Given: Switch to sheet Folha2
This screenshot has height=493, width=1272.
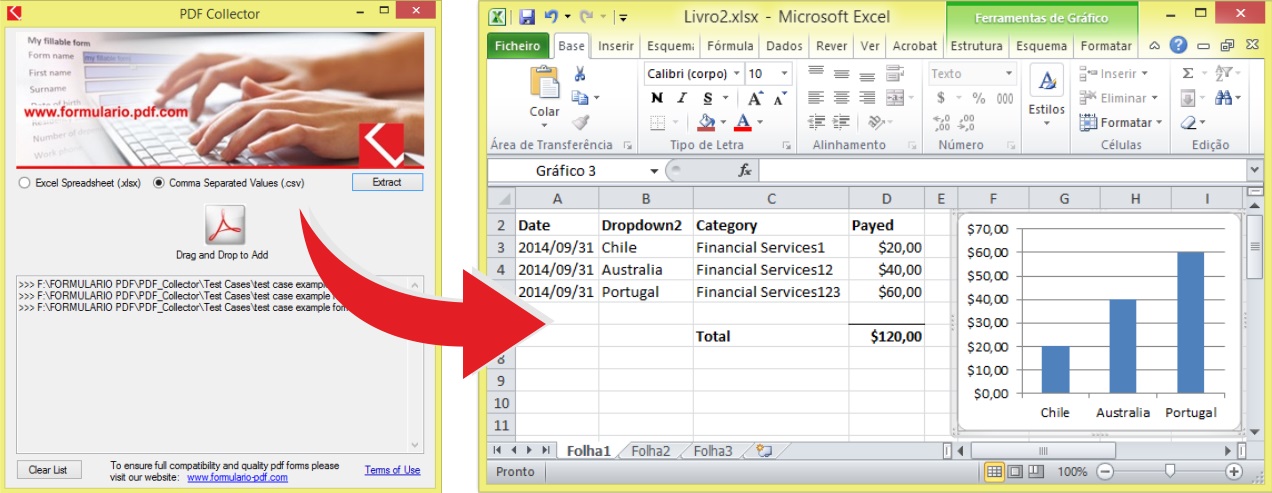Looking at the screenshot, I should (x=651, y=451).
